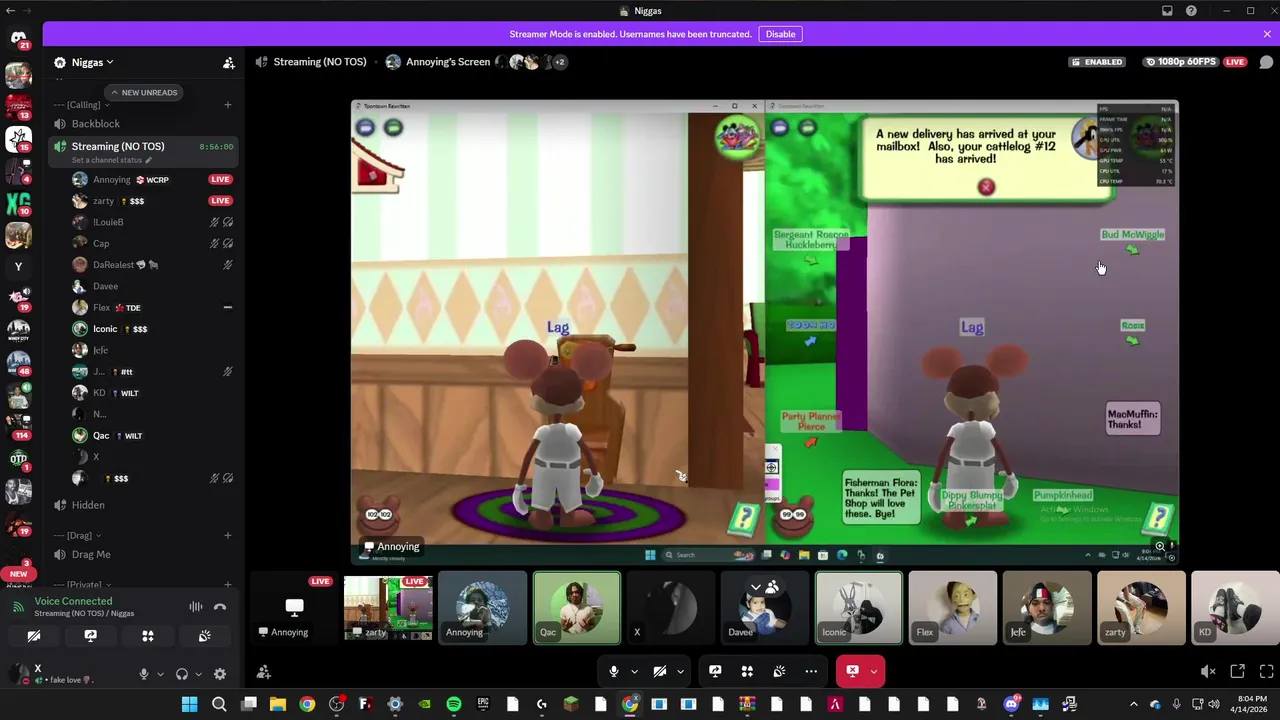Launch Spotify from the taskbar
1280x720 pixels.
(x=454, y=705)
